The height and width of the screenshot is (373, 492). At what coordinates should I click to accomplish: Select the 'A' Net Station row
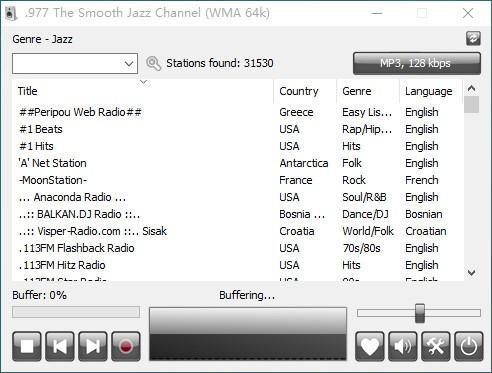pos(237,163)
